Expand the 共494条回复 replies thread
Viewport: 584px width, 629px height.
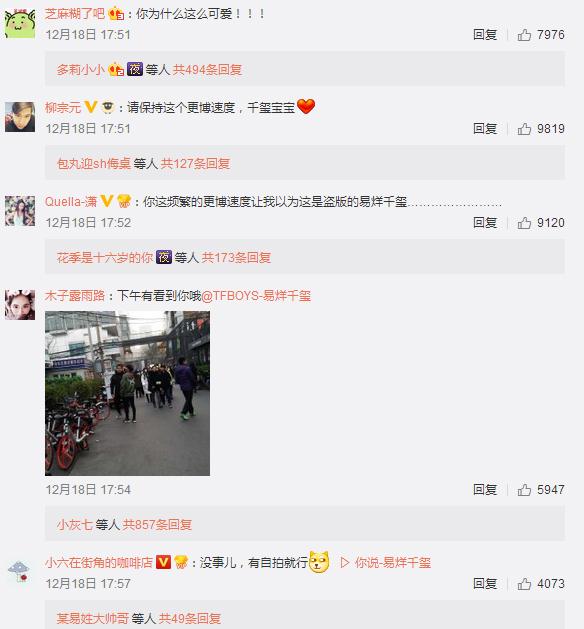tap(207, 70)
